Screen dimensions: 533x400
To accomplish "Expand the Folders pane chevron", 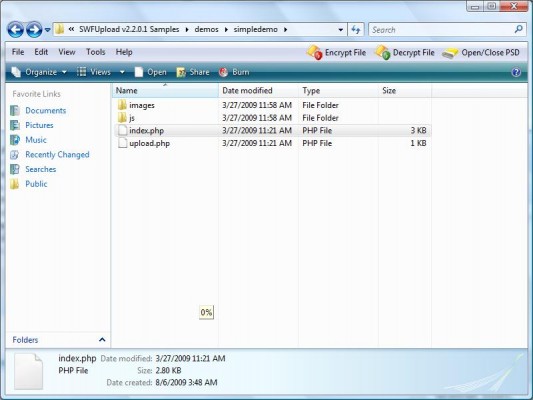I will coord(102,340).
